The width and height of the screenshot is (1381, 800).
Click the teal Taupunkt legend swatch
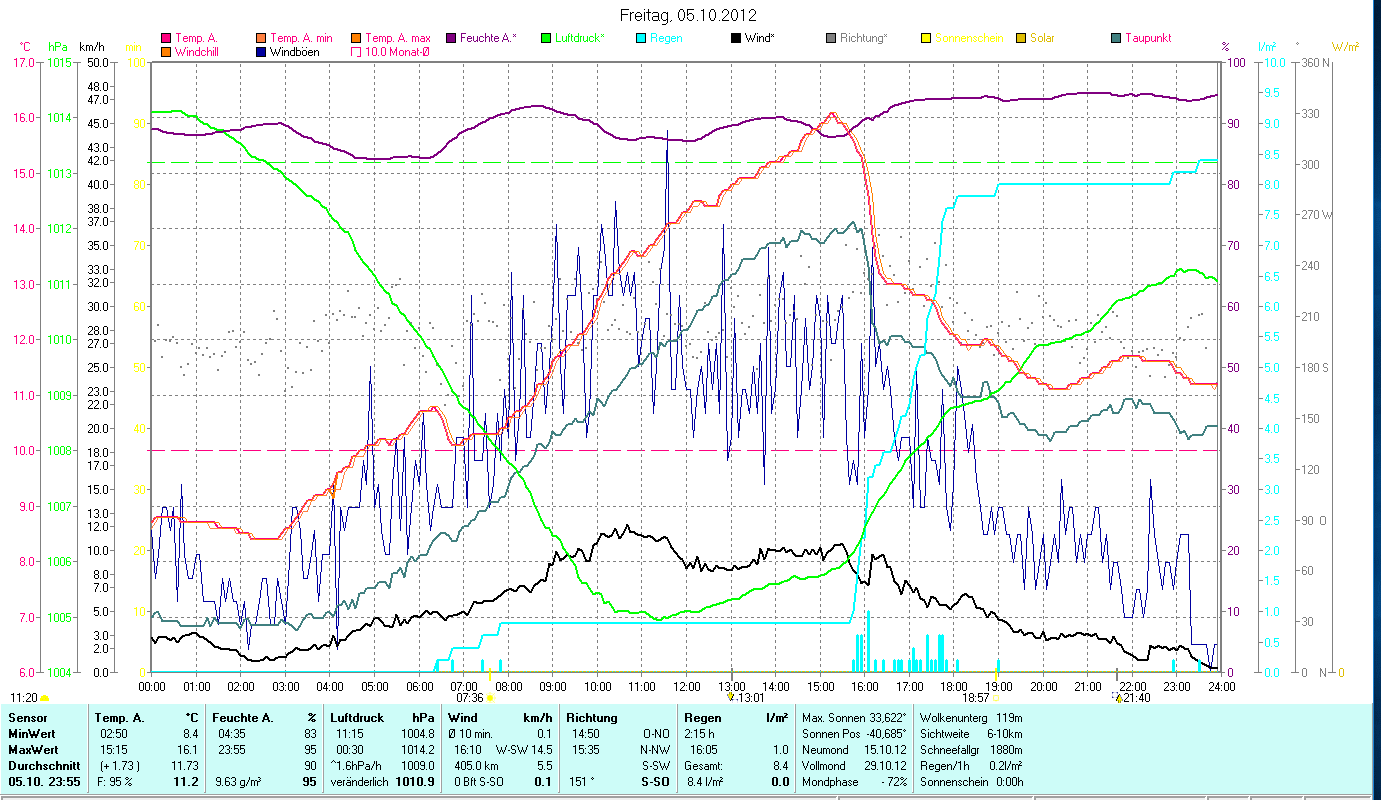(1116, 38)
